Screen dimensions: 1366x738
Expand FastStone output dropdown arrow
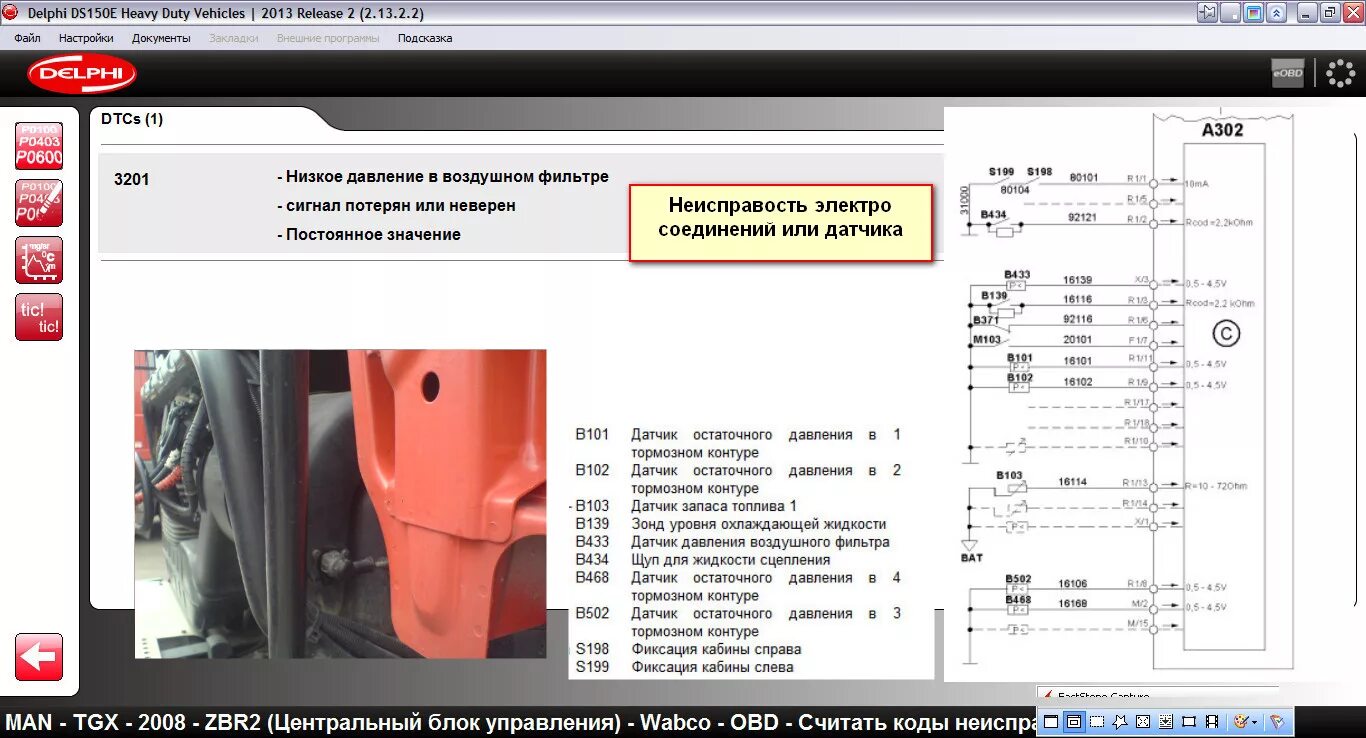tap(1255, 721)
